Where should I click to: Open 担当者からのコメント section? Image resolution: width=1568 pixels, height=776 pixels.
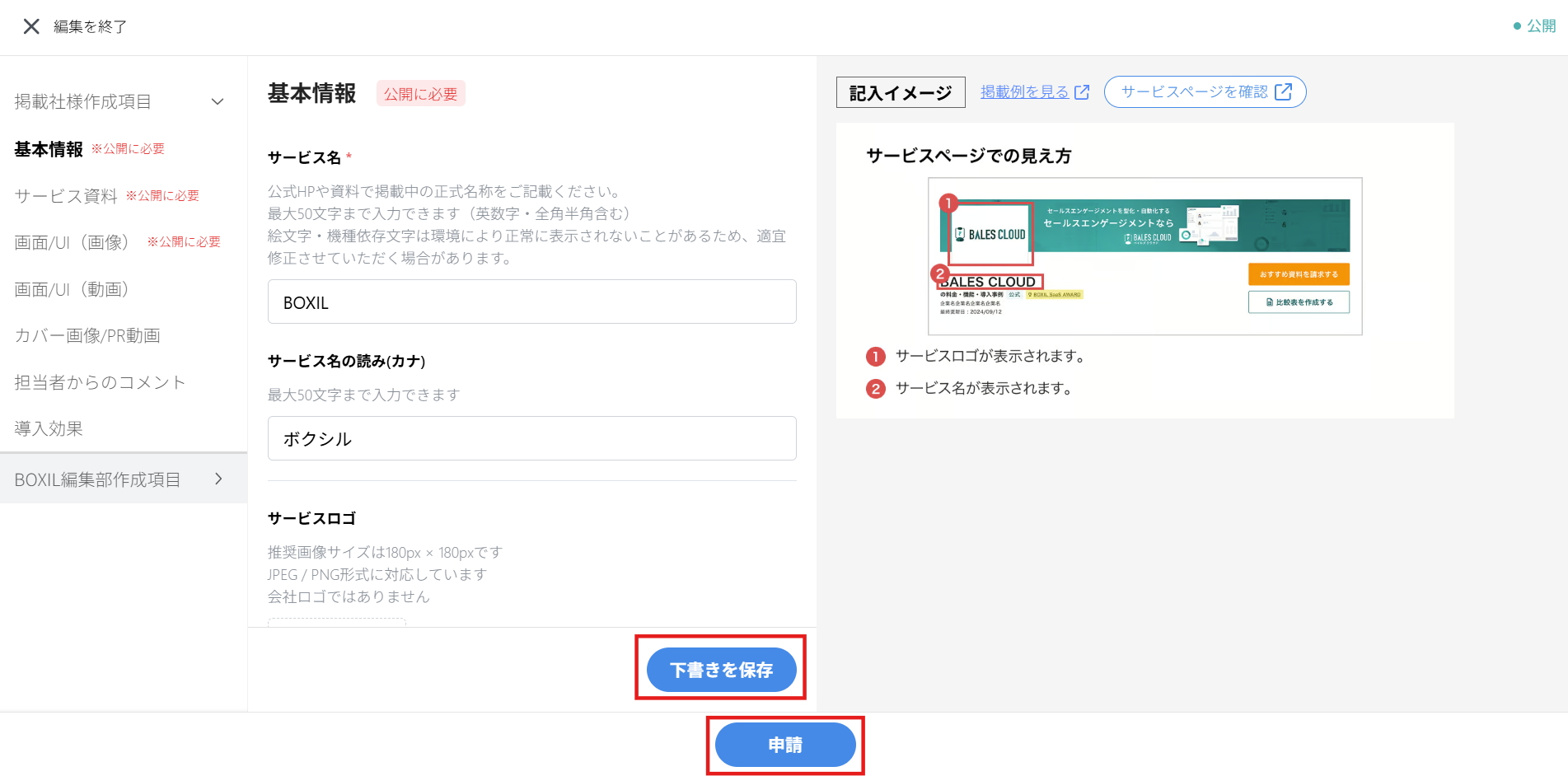pyautogui.click(x=99, y=381)
